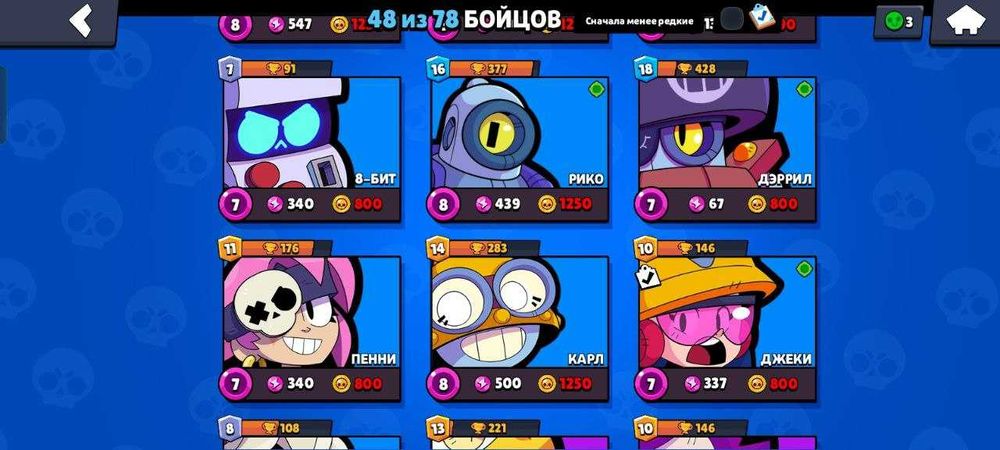Viewport: 1000px width, 450px height.
Task: Tap the 340 power points under Пенни
Action: pos(291,384)
